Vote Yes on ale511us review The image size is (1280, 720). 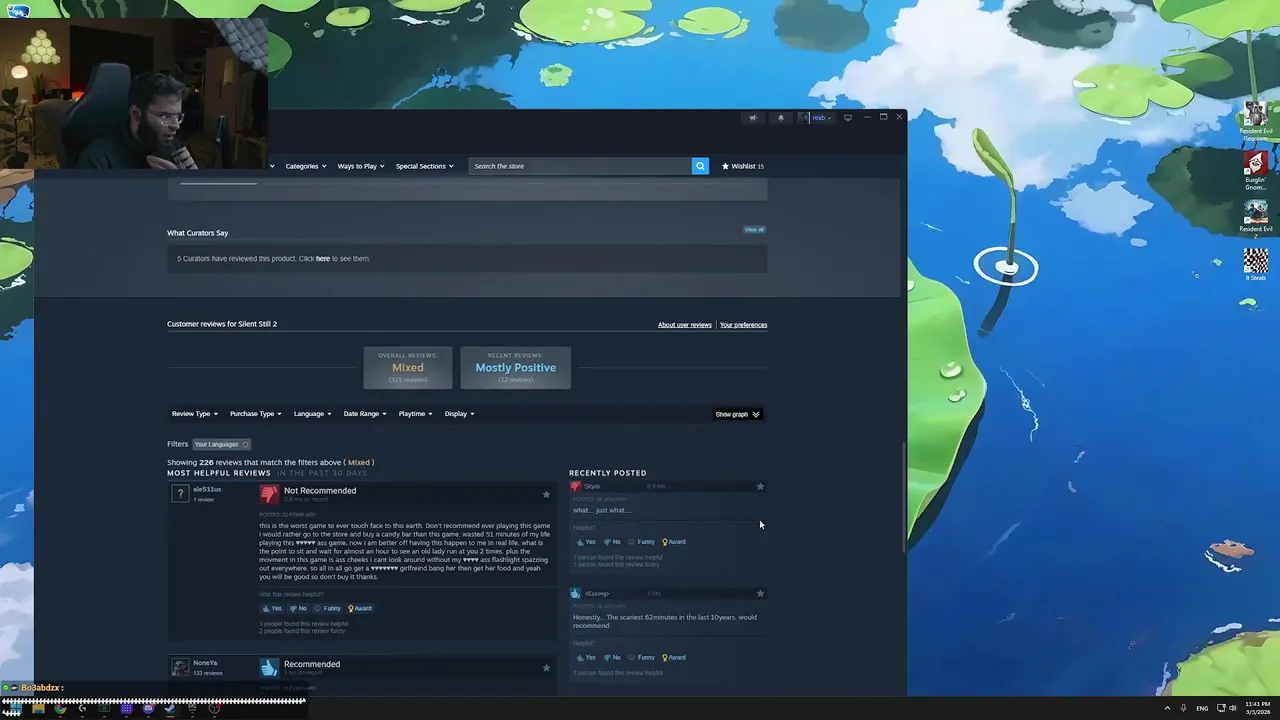pos(272,608)
